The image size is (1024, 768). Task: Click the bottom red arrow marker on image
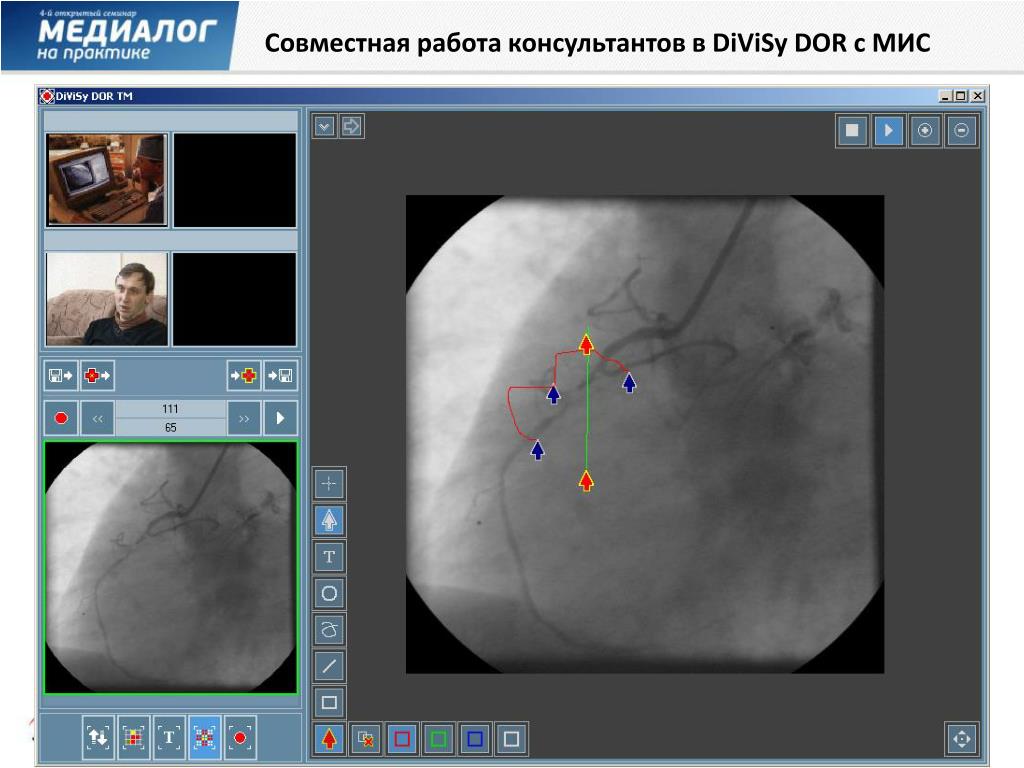586,480
